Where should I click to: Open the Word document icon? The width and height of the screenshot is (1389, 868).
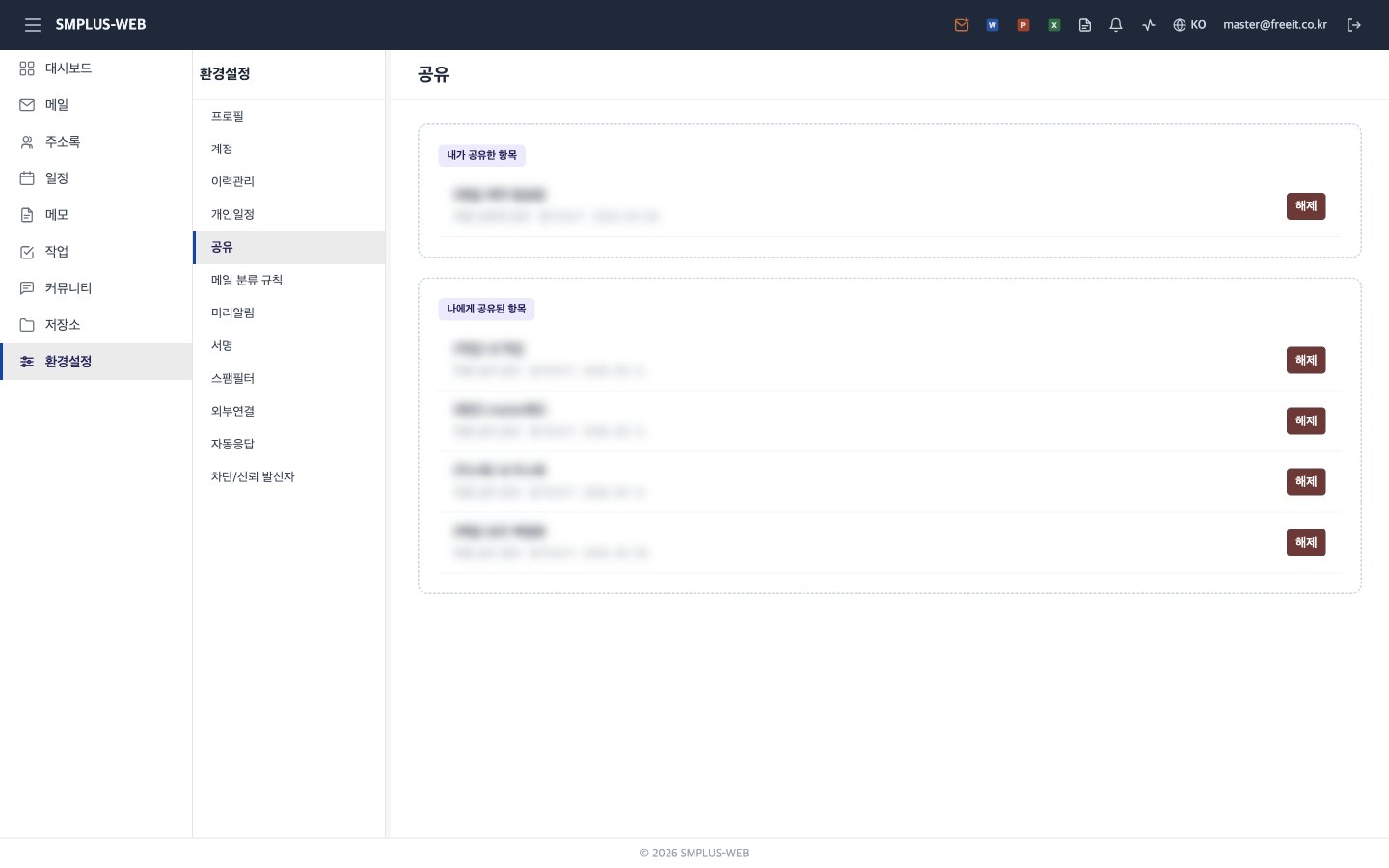click(993, 25)
